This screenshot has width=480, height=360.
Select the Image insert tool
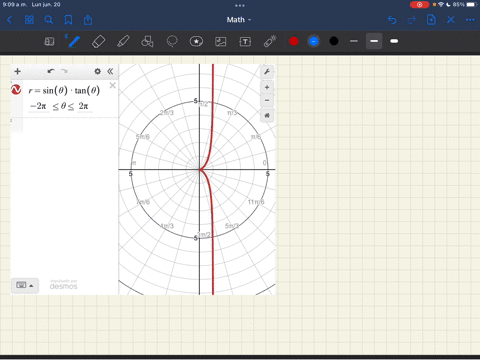(221, 41)
